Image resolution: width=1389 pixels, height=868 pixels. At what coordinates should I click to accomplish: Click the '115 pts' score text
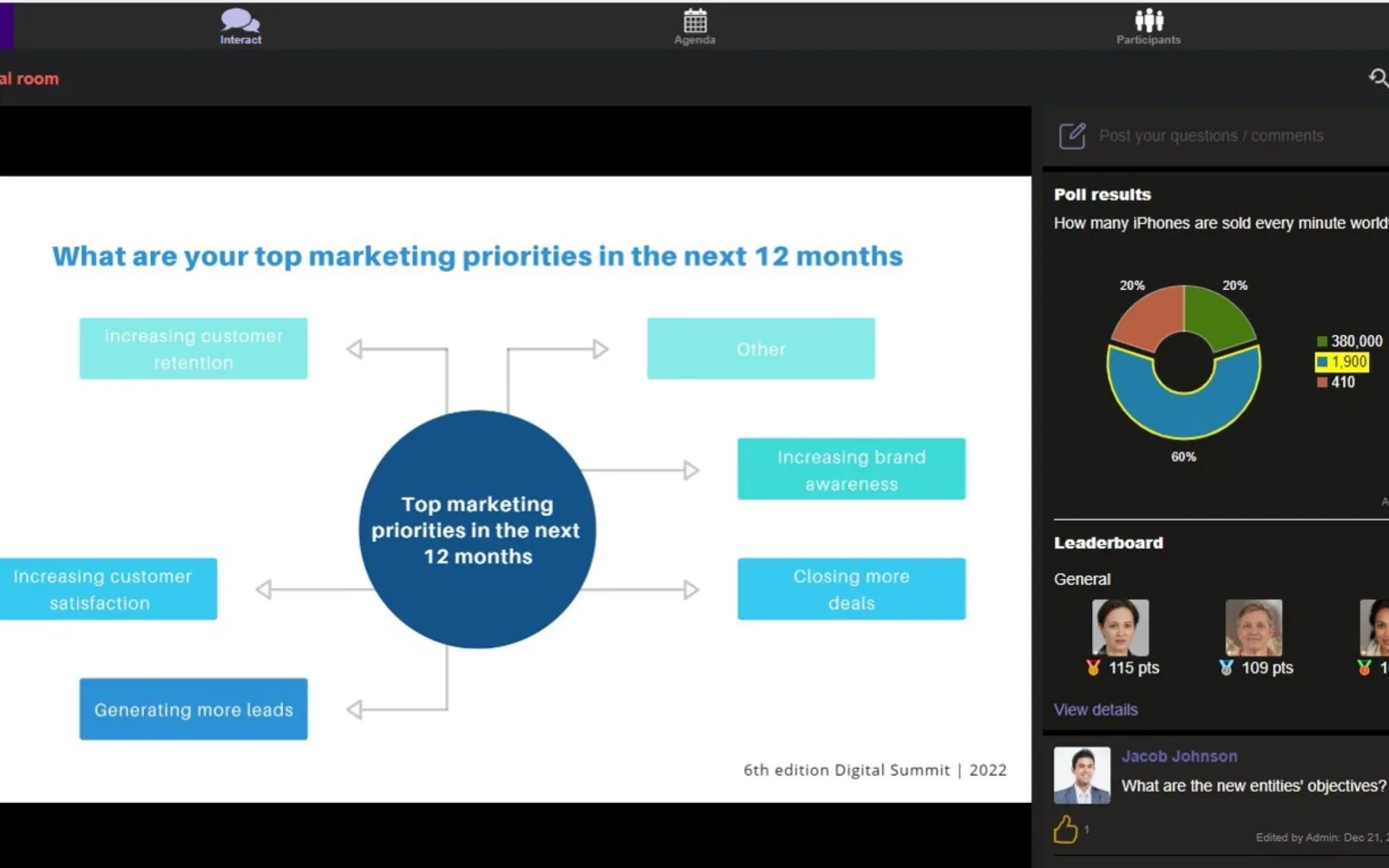click(1134, 667)
